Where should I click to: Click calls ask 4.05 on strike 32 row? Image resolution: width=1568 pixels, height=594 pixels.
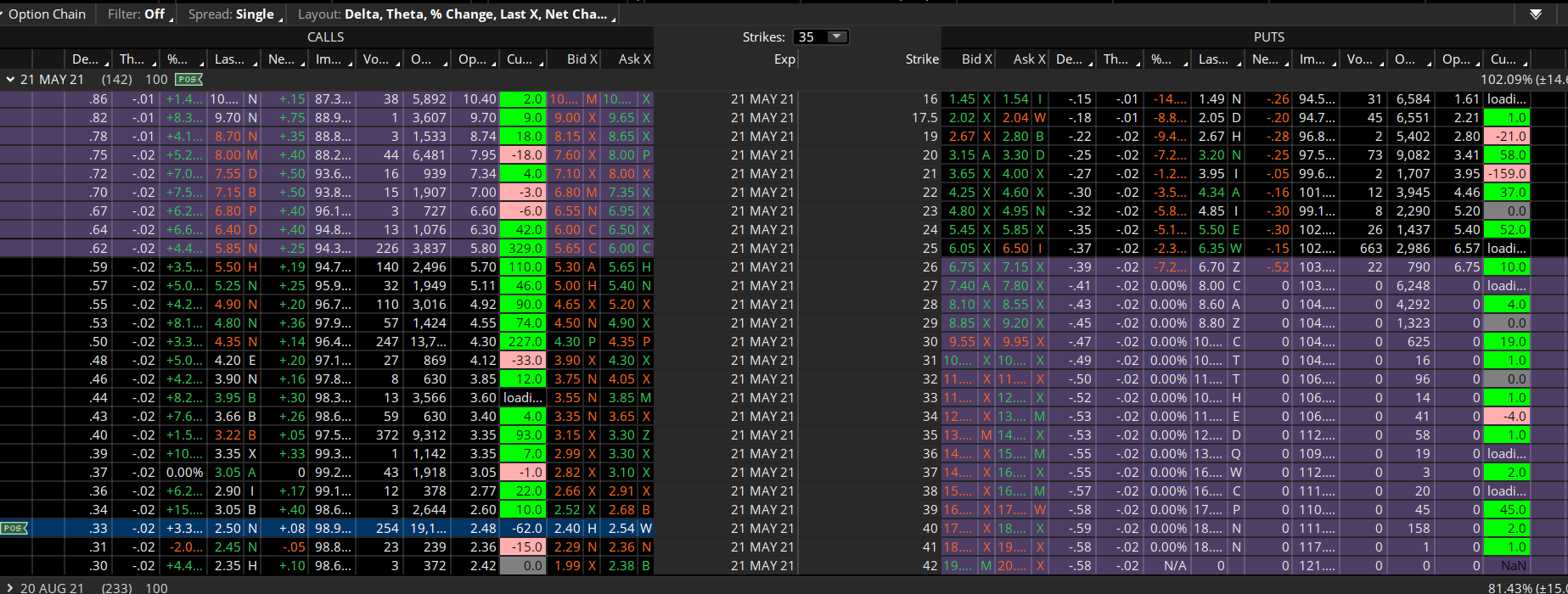pyautogui.click(x=621, y=379)
